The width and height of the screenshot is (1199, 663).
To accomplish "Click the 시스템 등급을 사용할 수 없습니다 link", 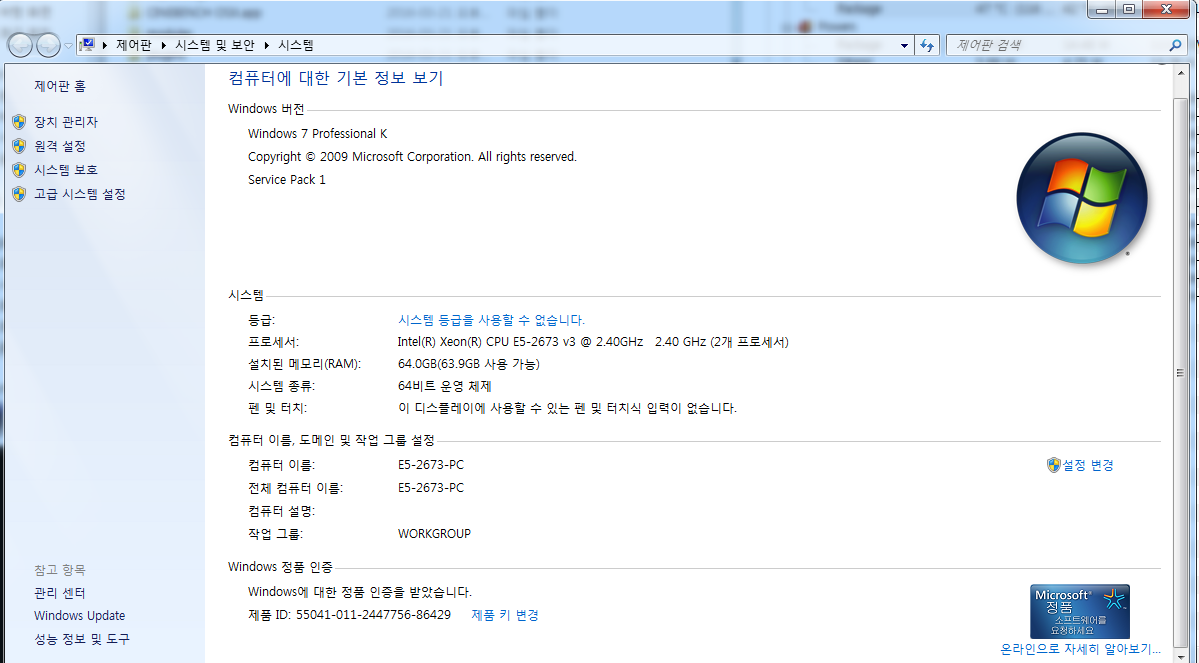I will (x=491, y=320).
